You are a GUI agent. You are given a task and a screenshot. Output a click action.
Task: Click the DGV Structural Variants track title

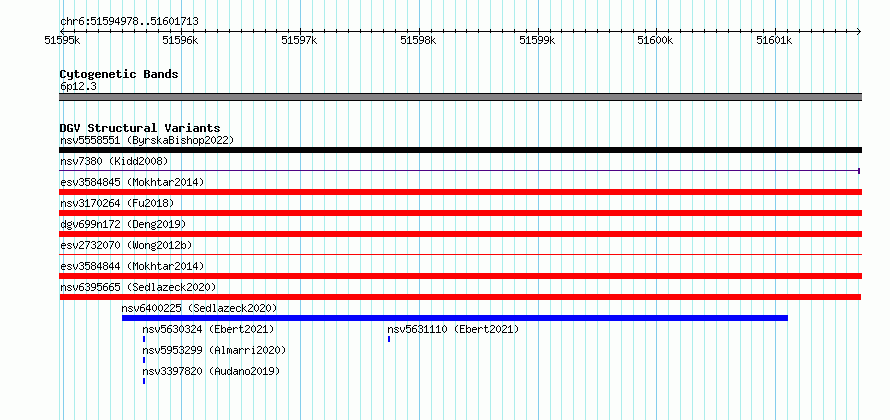(140, 128)
